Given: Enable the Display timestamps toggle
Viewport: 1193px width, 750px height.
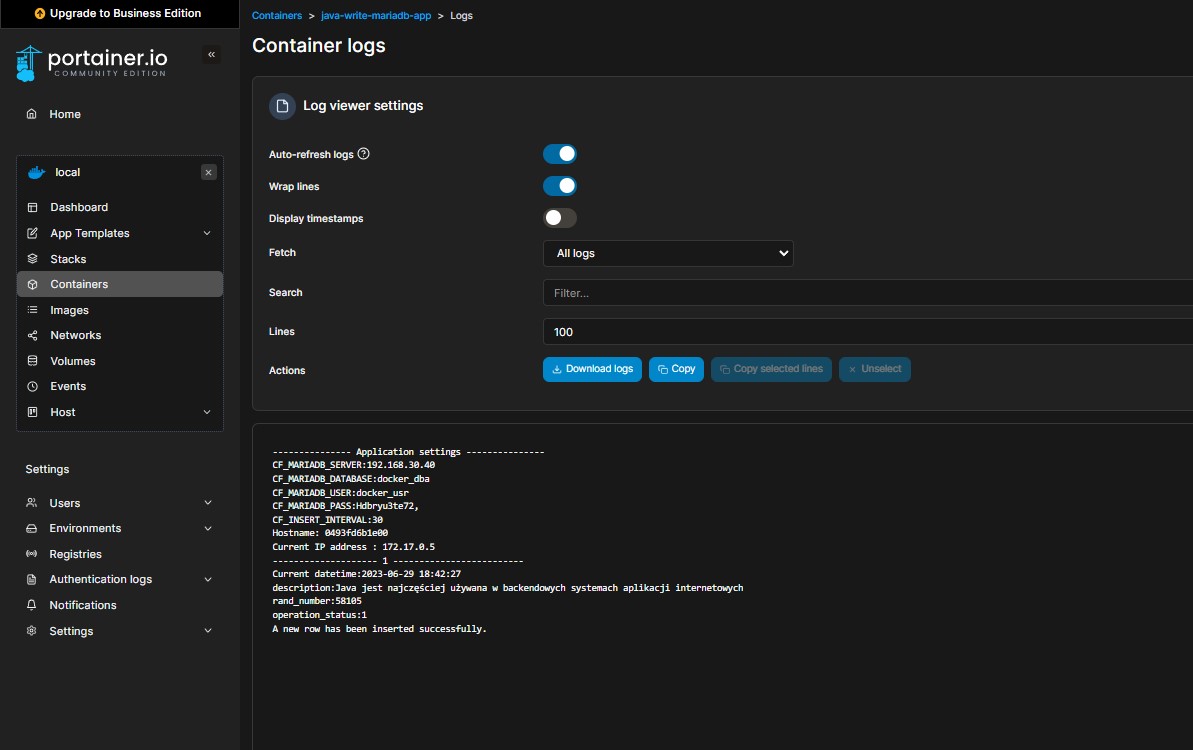Looking at the screenshot, I should 560,218.
